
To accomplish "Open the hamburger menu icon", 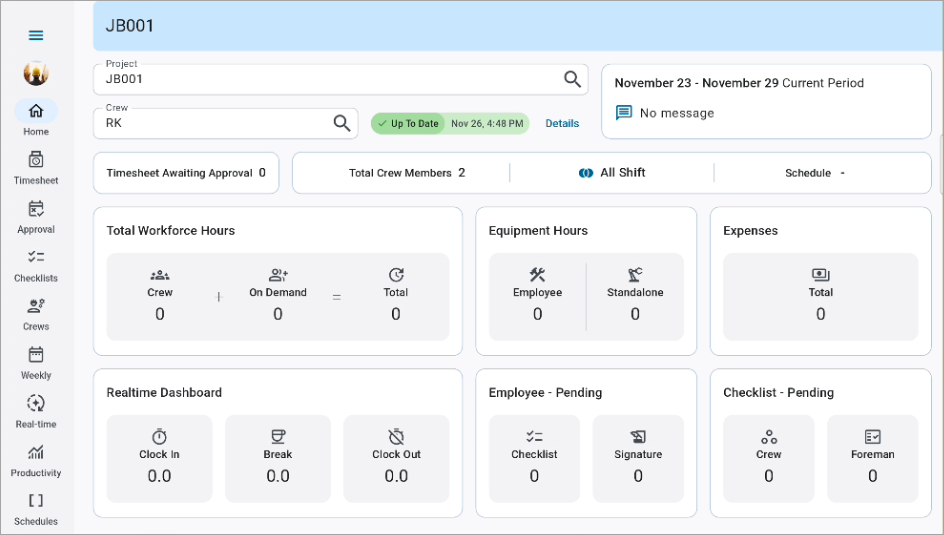I will click(x=36, y=35).
